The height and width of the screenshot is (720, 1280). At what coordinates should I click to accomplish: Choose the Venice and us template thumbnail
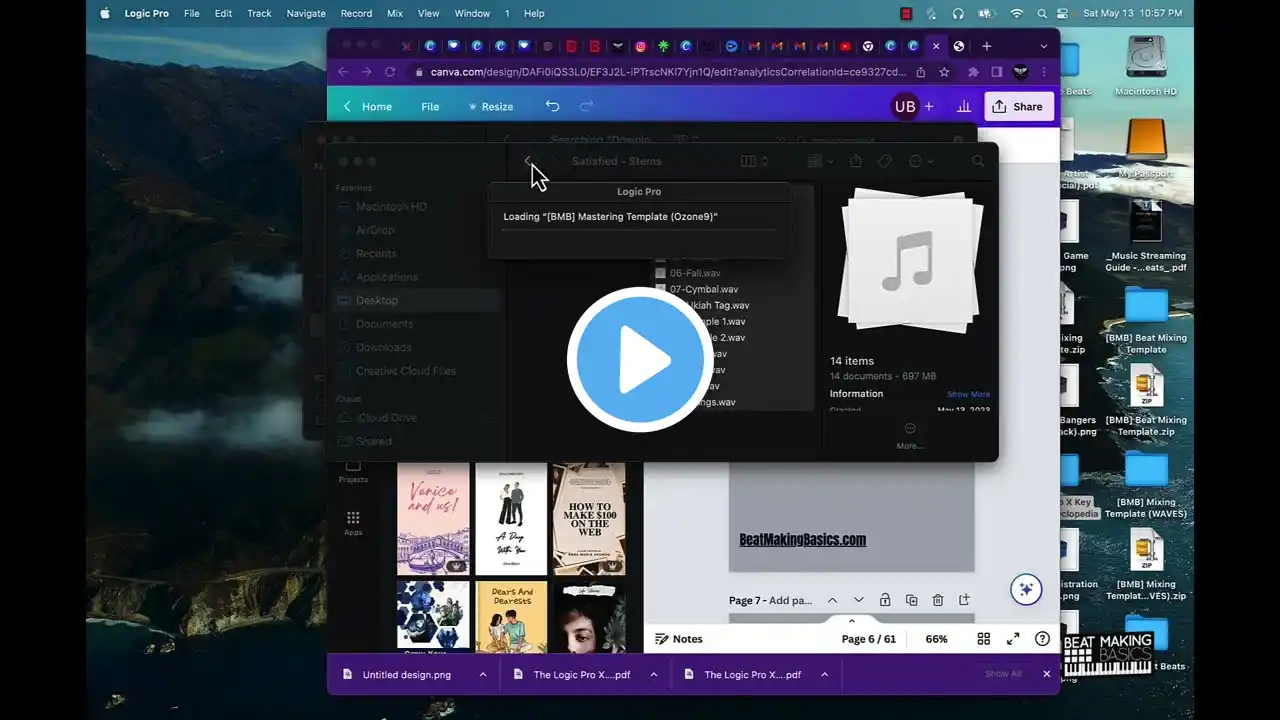(x=433, y=519)
